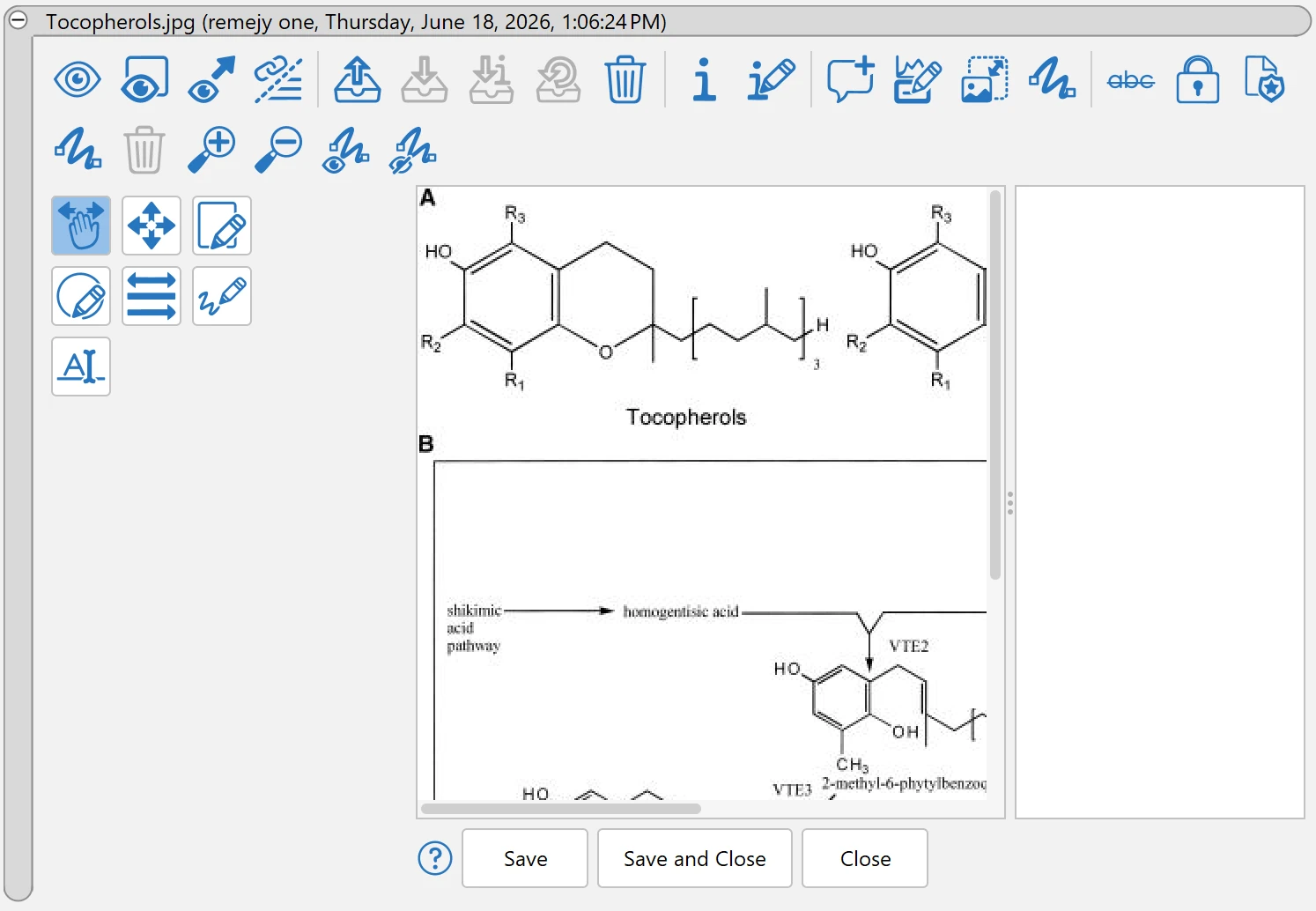The width and height of the screenshot is (1316, 911).
Task: Select the rectangle edit pencil tool
Action: pos(222,226)
